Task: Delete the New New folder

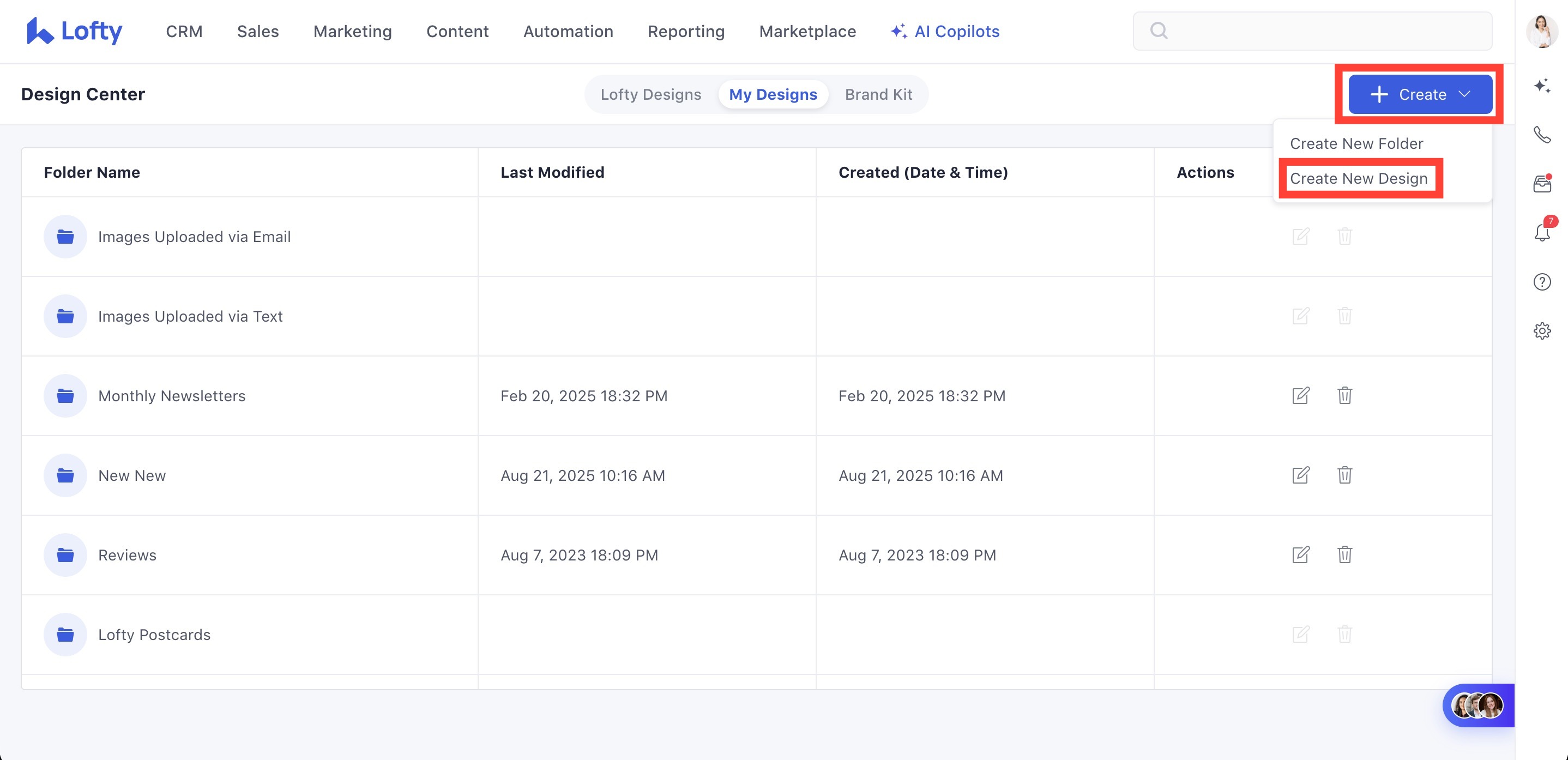Action: pyautogui.click(x=1344, y=475)
